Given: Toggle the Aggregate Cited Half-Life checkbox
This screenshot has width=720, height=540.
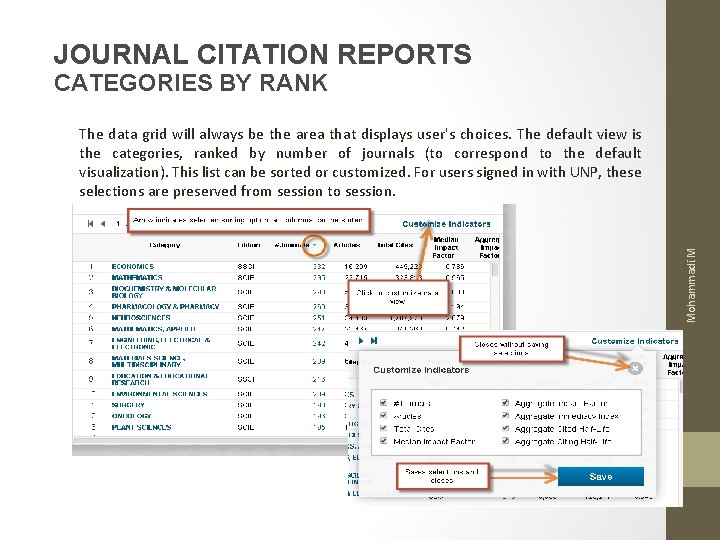Looking at the screenshot, I should [x=505, y=428].
